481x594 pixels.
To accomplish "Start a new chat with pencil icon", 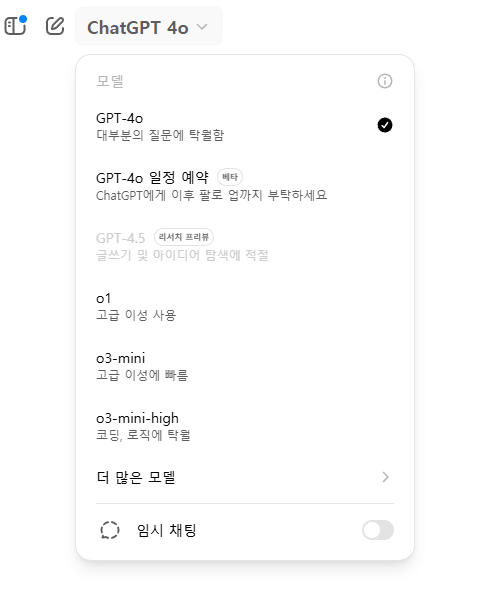I will click(55, 26).
